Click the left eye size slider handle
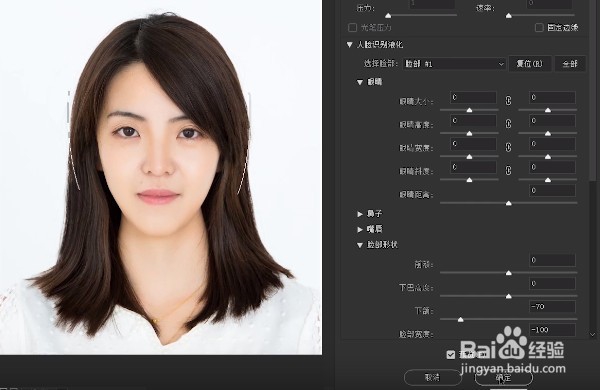This screenshot has height=390, width=600. coord(469,110)
